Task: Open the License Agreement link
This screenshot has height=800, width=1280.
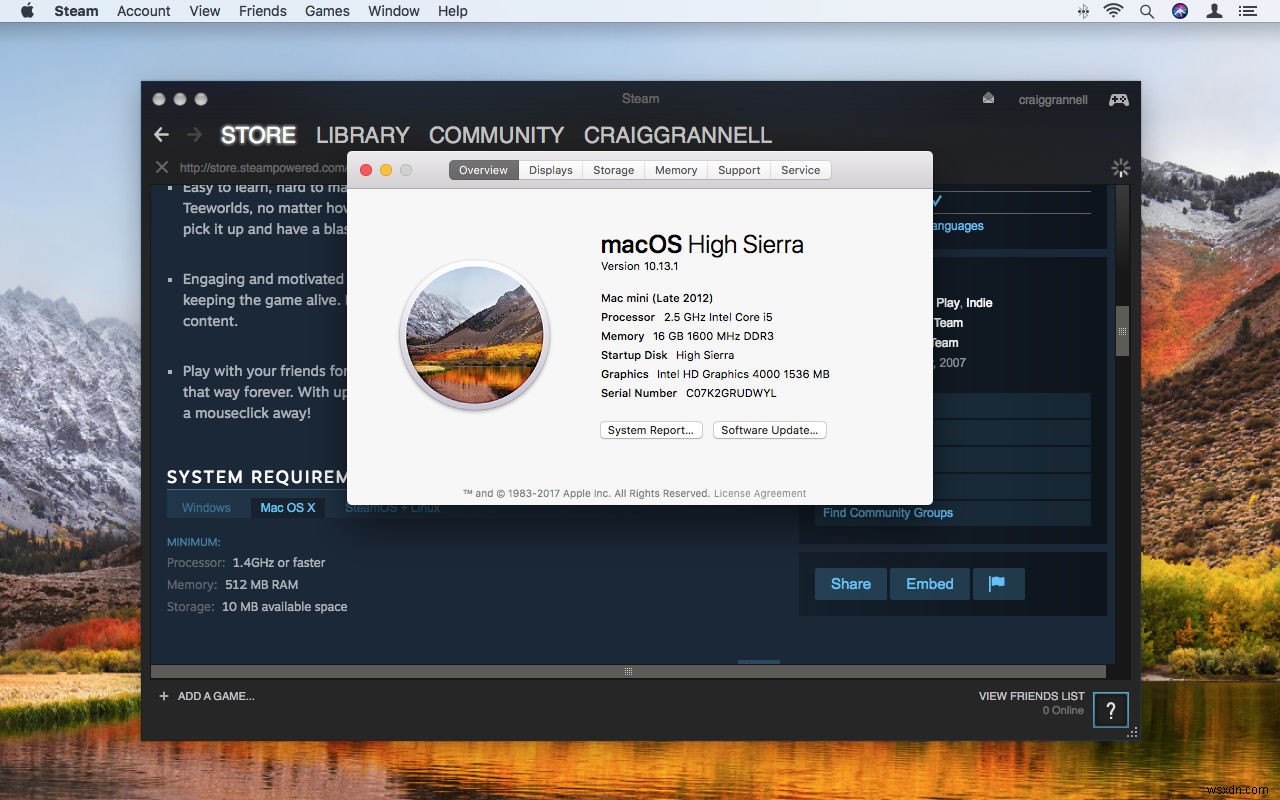Action: 760,493
